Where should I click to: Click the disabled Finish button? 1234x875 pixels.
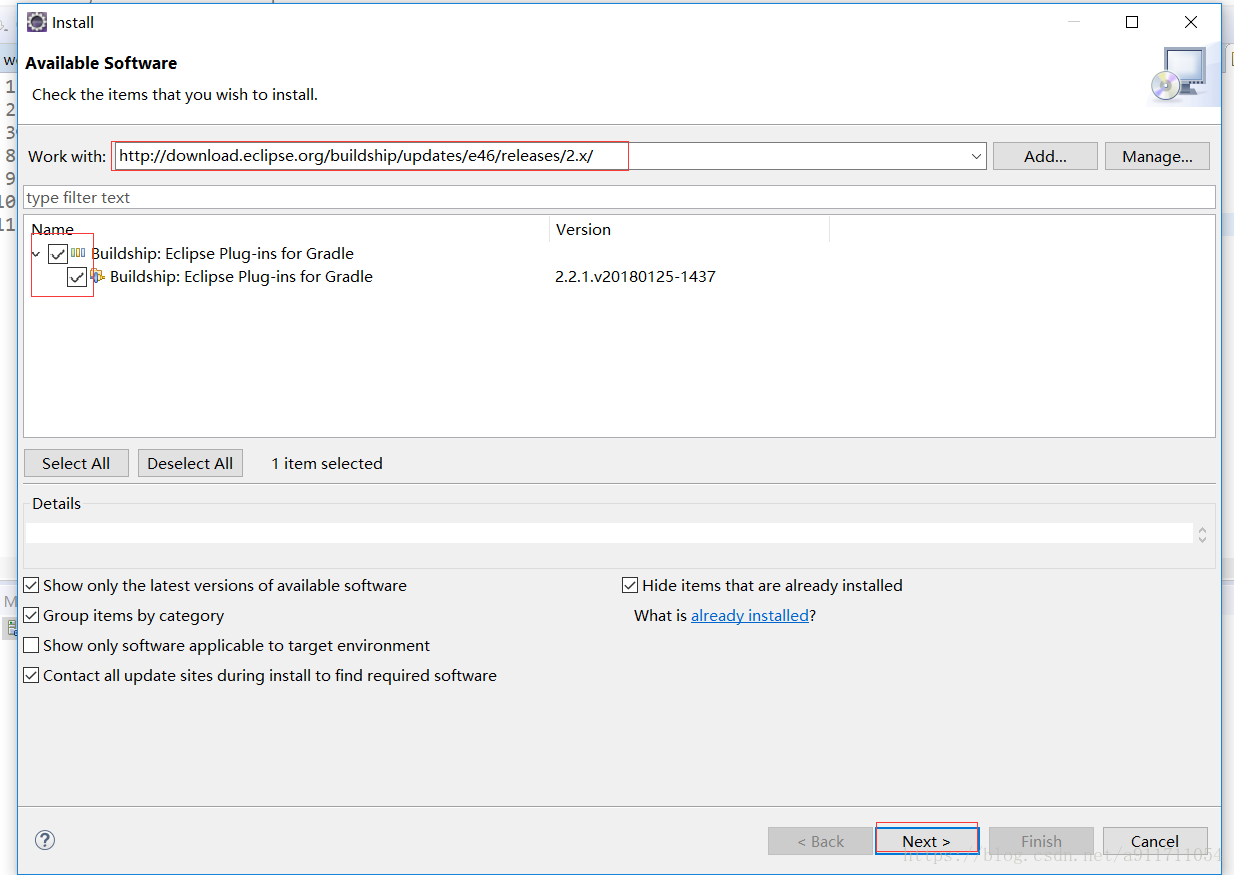(x=1041, y=841)
